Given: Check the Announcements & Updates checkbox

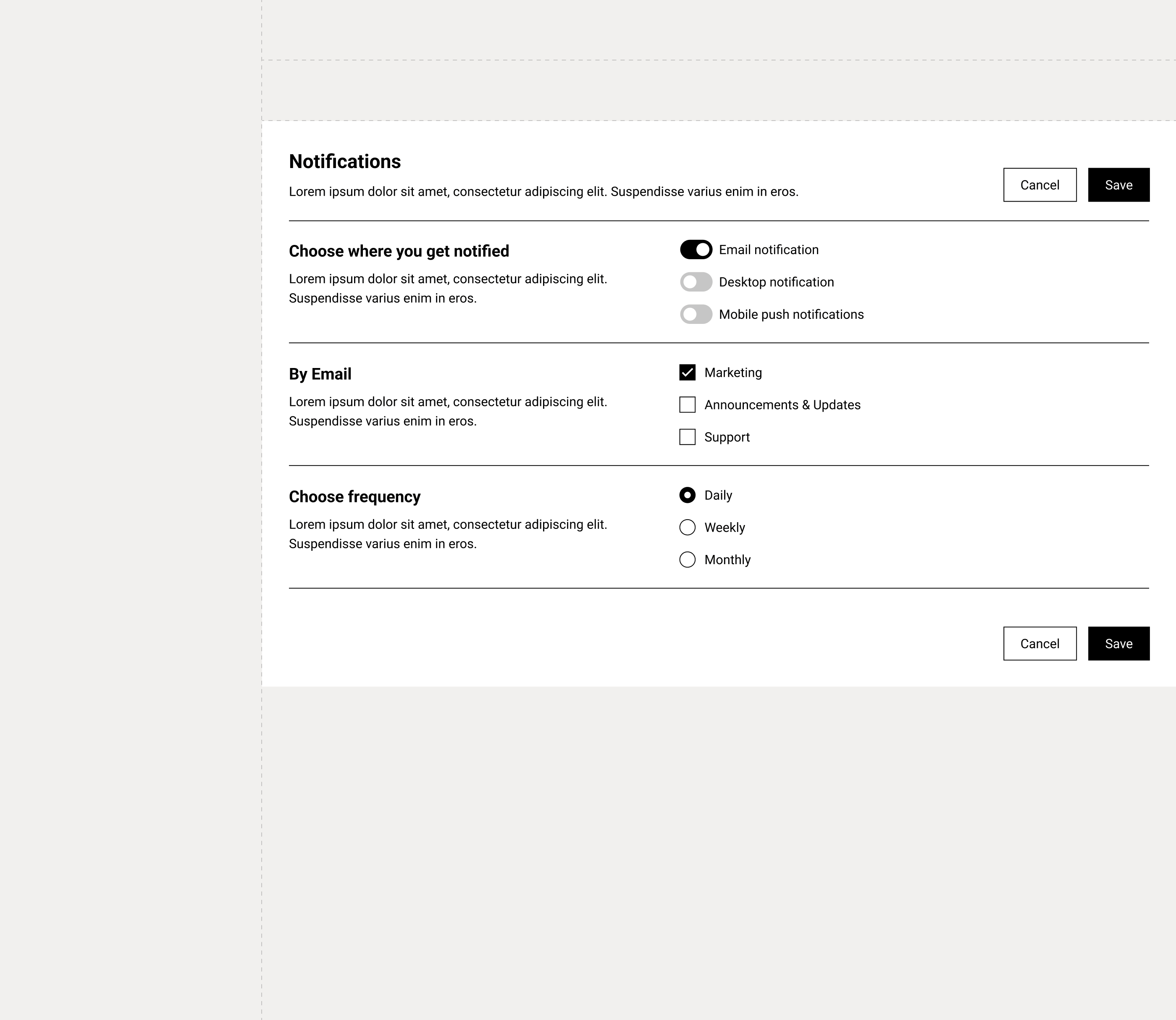Looking at the screenshot, I should coord(687,405).
